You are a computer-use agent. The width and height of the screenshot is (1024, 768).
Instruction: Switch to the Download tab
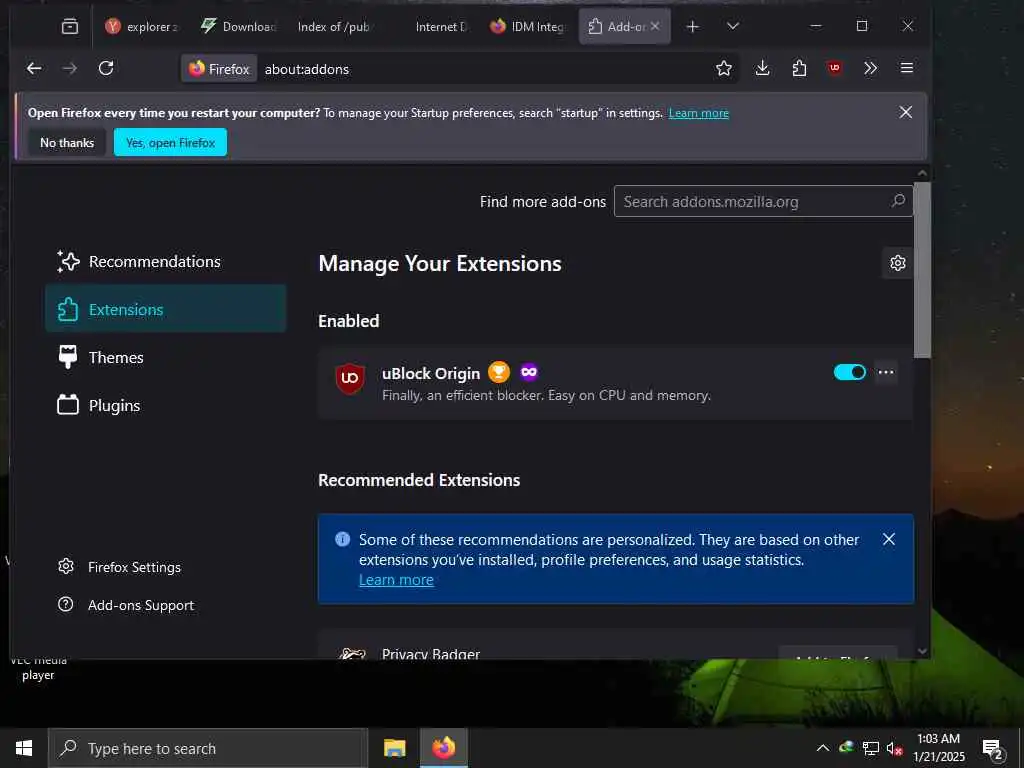pyautogui.click(x=239, y=27)
